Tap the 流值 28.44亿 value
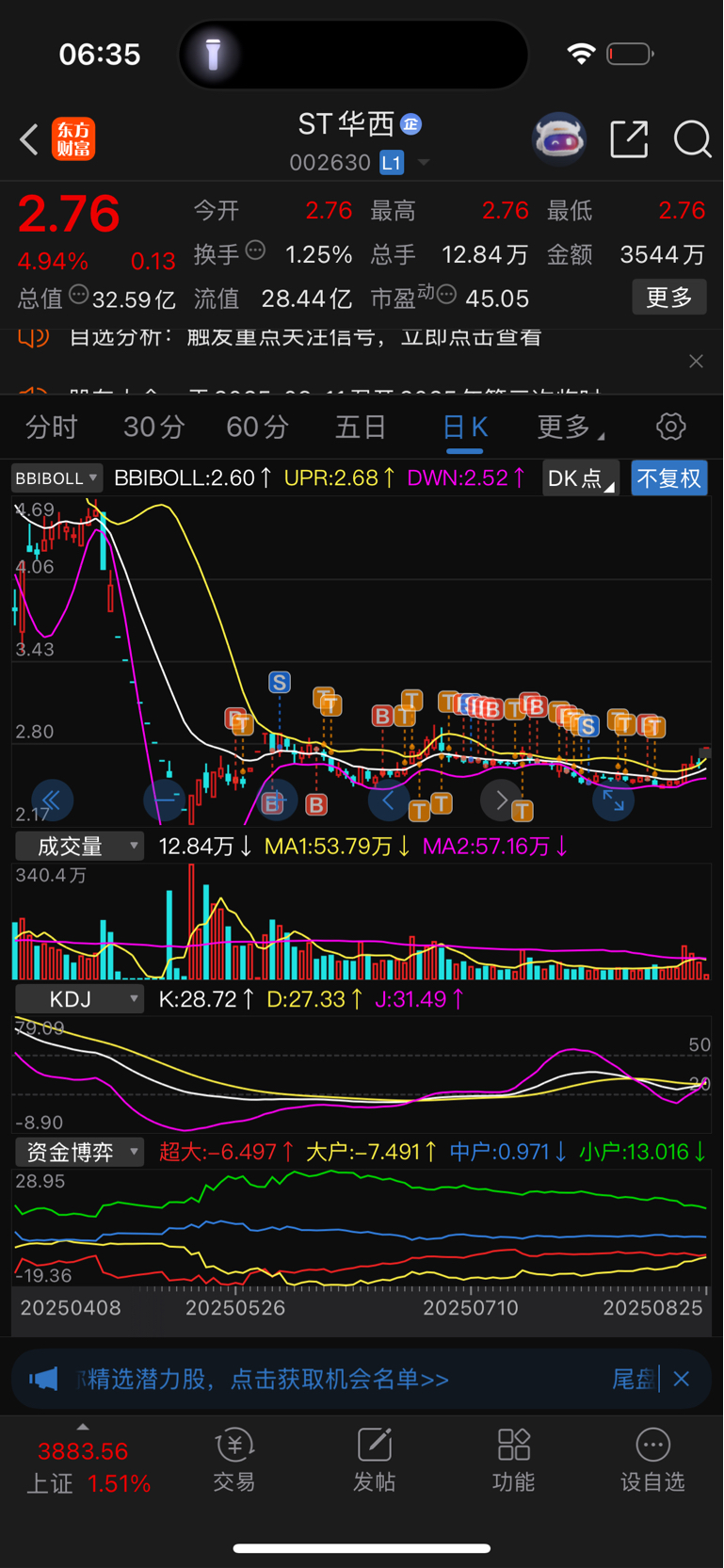This screenshot has height=1568, width=724. 306,299
